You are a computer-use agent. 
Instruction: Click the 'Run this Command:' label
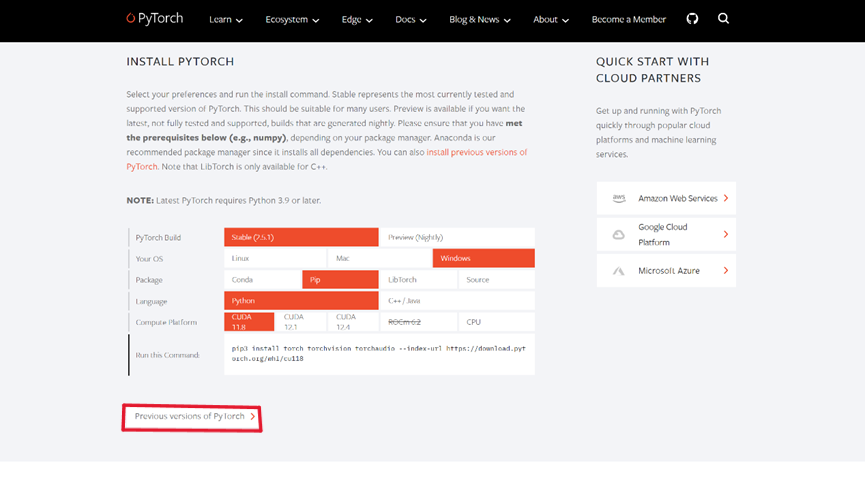[x=168, y=355]
